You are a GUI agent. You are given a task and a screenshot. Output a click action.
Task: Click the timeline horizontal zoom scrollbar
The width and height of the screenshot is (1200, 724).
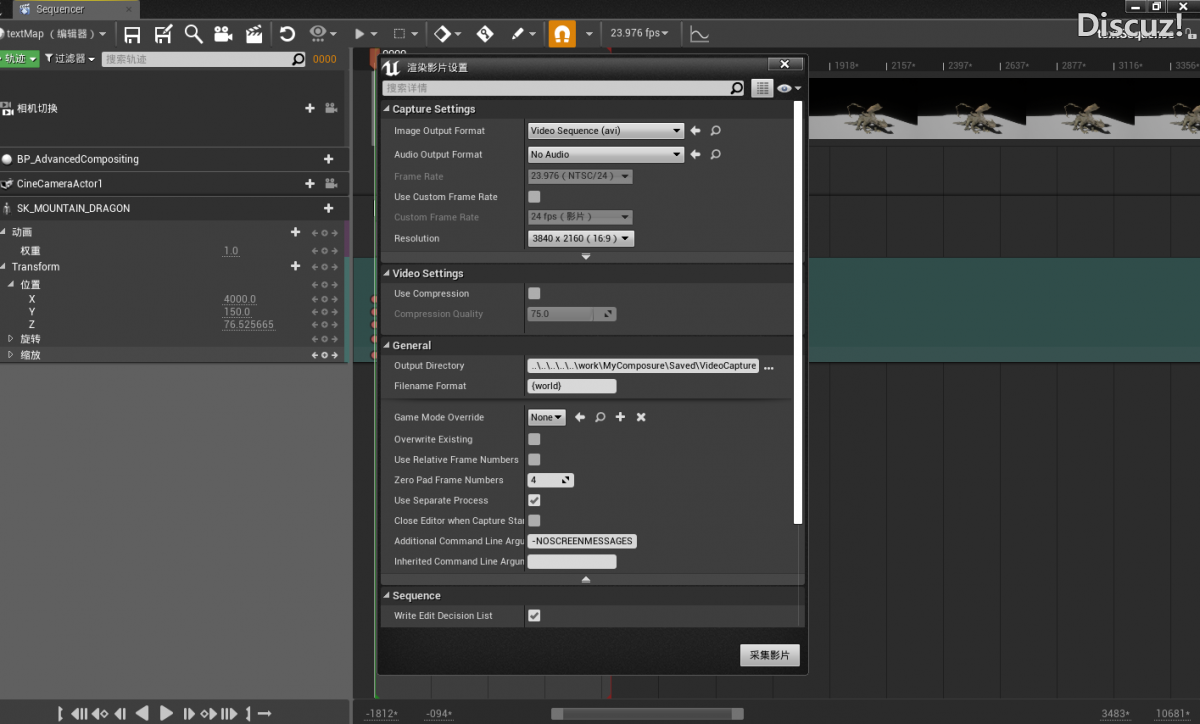click(x=647, y=713)
